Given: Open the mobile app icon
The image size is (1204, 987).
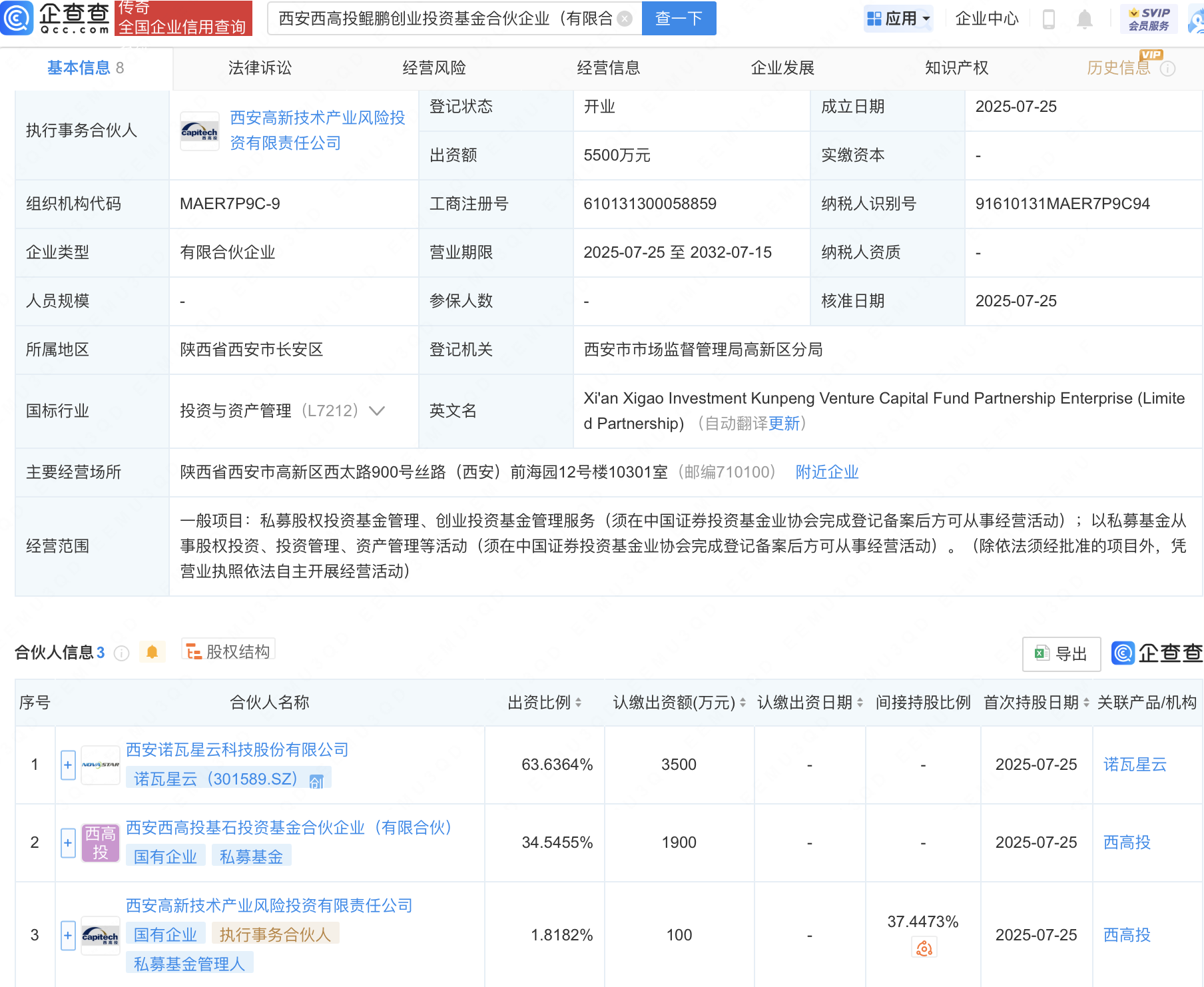Looking at the screenshot, I should coord(1048,19).
